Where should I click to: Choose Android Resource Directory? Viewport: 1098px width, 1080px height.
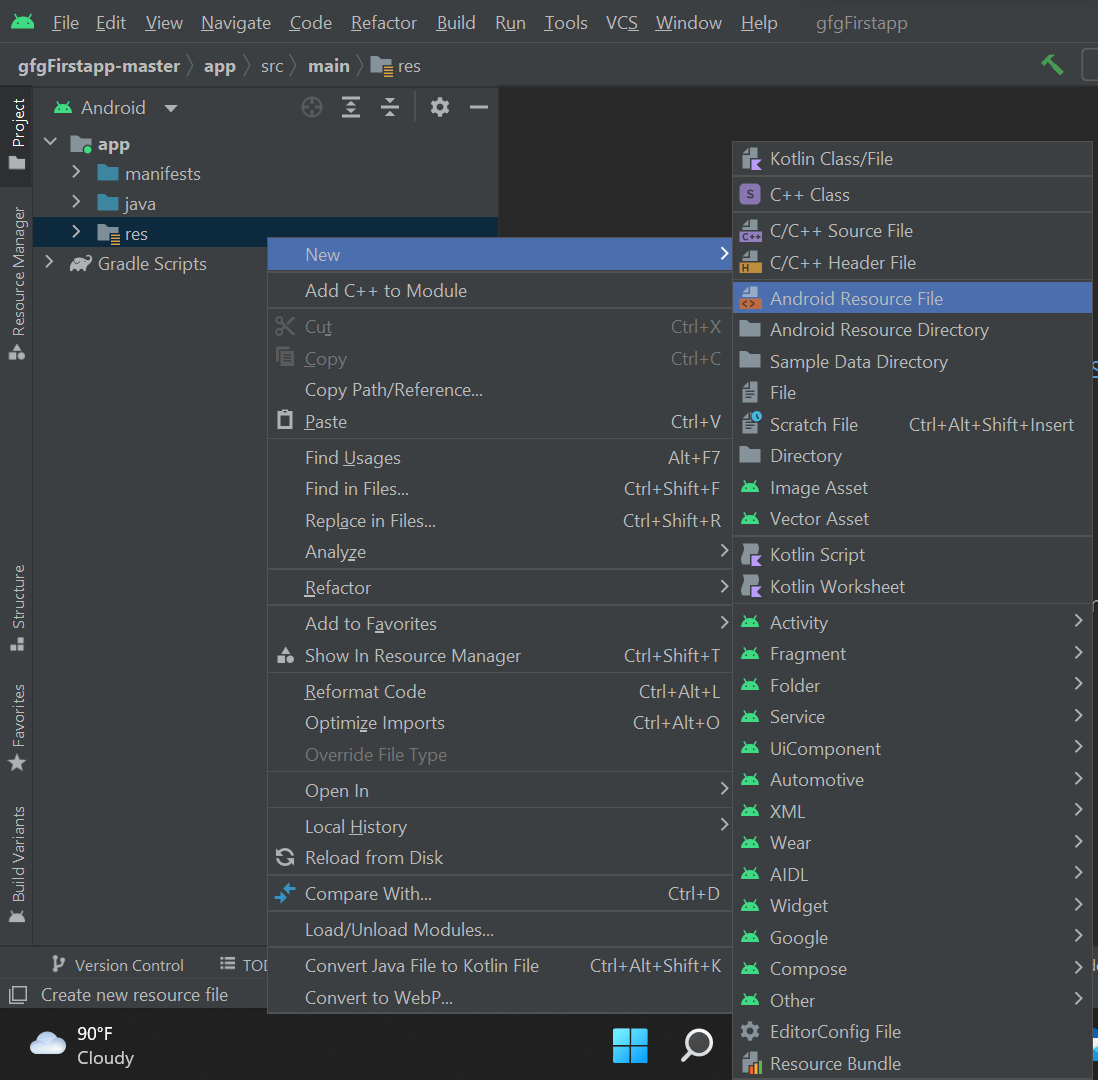coord(912,330)
